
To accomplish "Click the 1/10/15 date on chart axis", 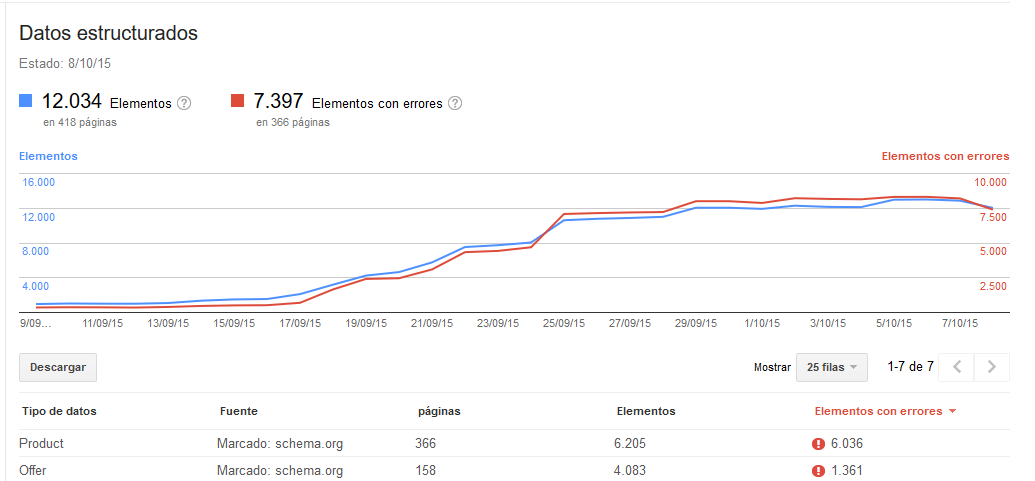I will point(762,323).
